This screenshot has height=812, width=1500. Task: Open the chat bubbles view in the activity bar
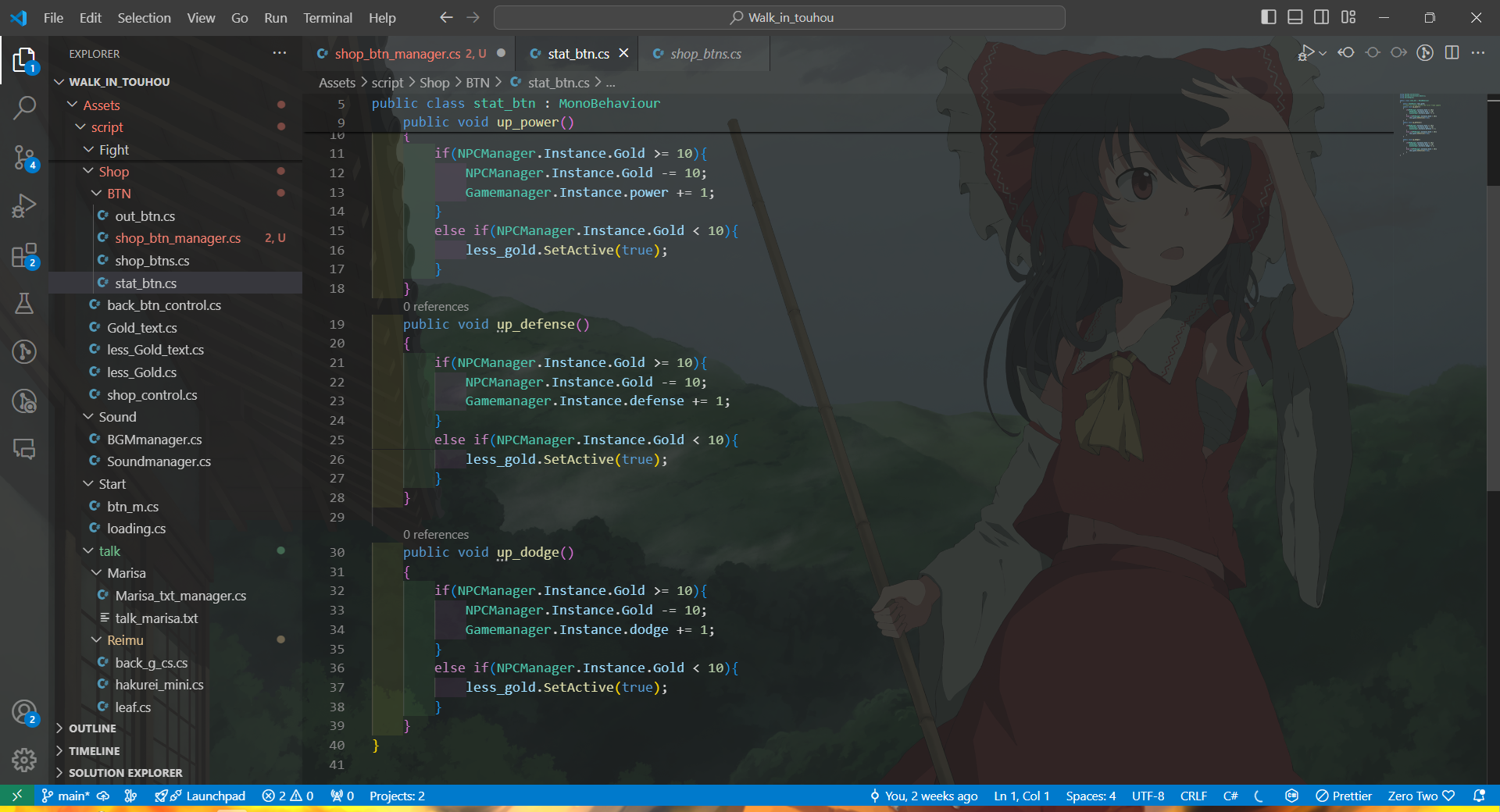(24, 449)
